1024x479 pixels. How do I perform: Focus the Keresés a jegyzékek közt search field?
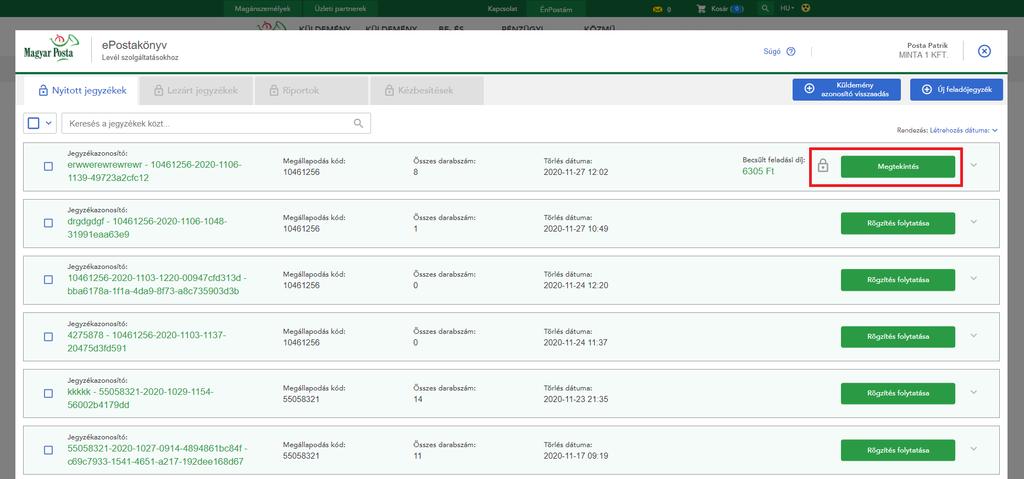[216, 123]
